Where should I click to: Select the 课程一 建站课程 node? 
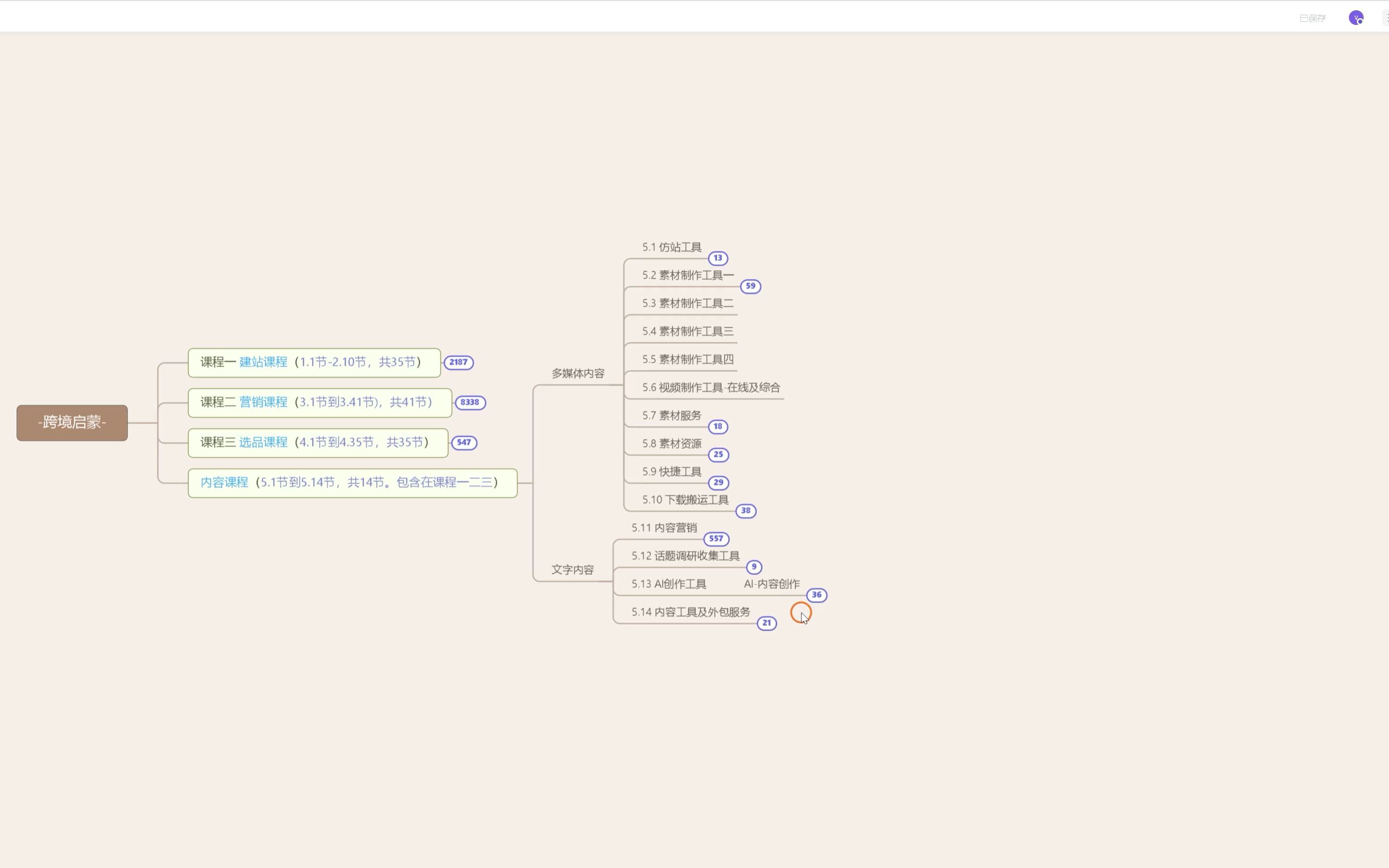(x=314, y=362)
